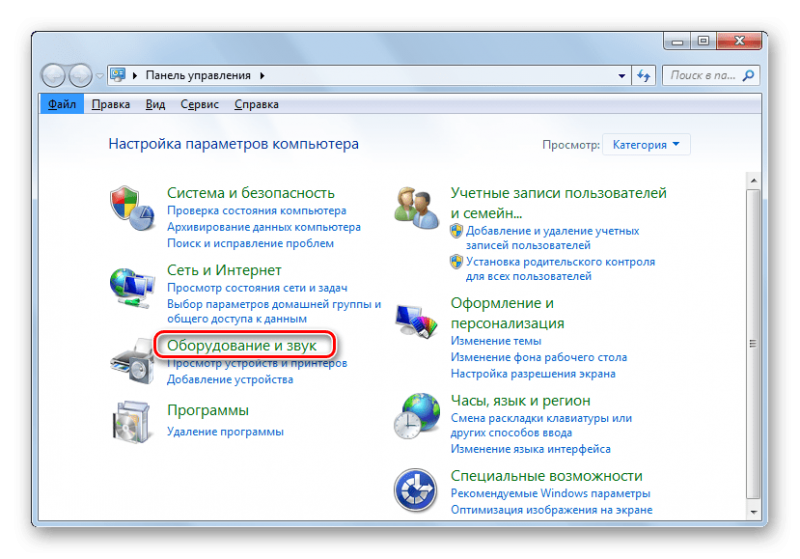Image resolution: width=800 pixels, height=559 pixels.
Task: Open Оборудование и звук category
Action: point(242,345)
